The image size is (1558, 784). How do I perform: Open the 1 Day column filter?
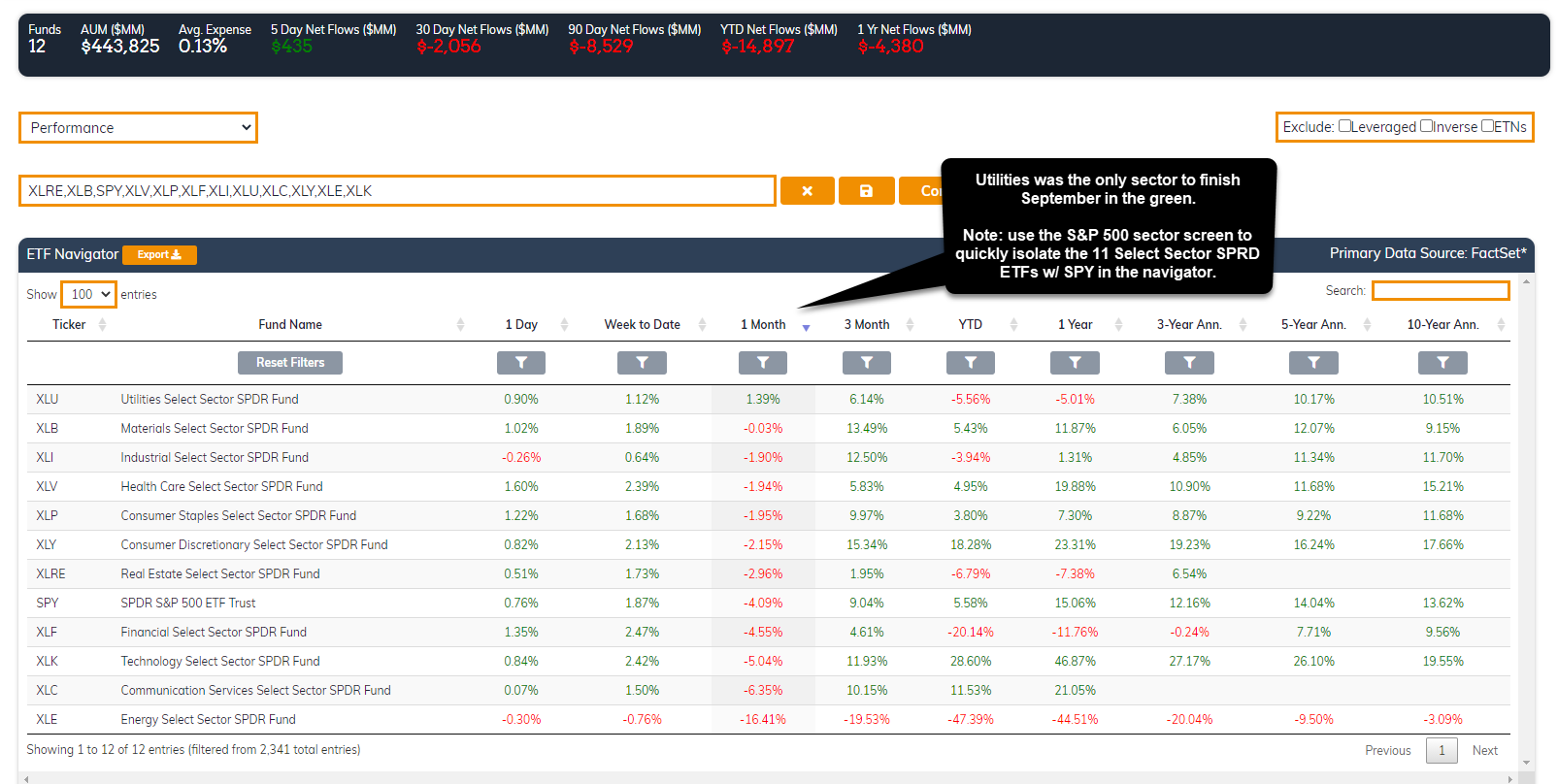(521, 363)
